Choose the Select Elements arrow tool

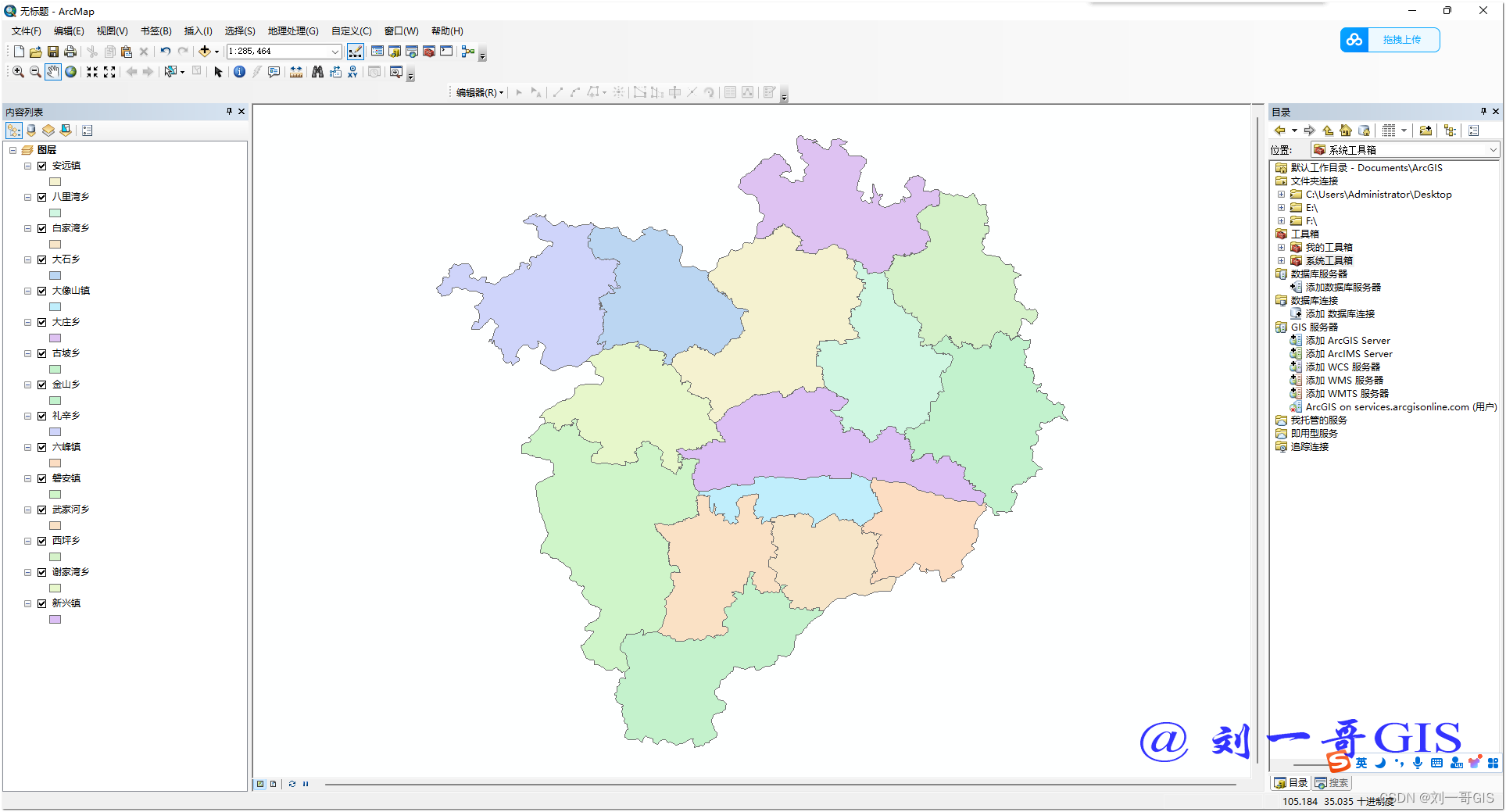[218, 72]
